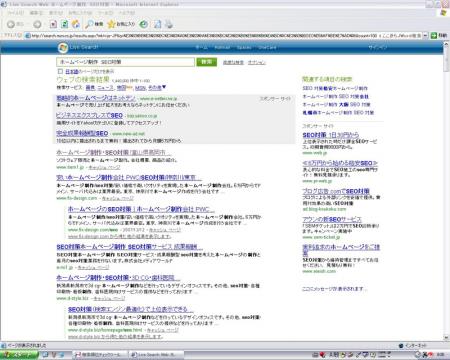Click the Refresh page icon
The image size is (450, 360).
click(65, 24)
